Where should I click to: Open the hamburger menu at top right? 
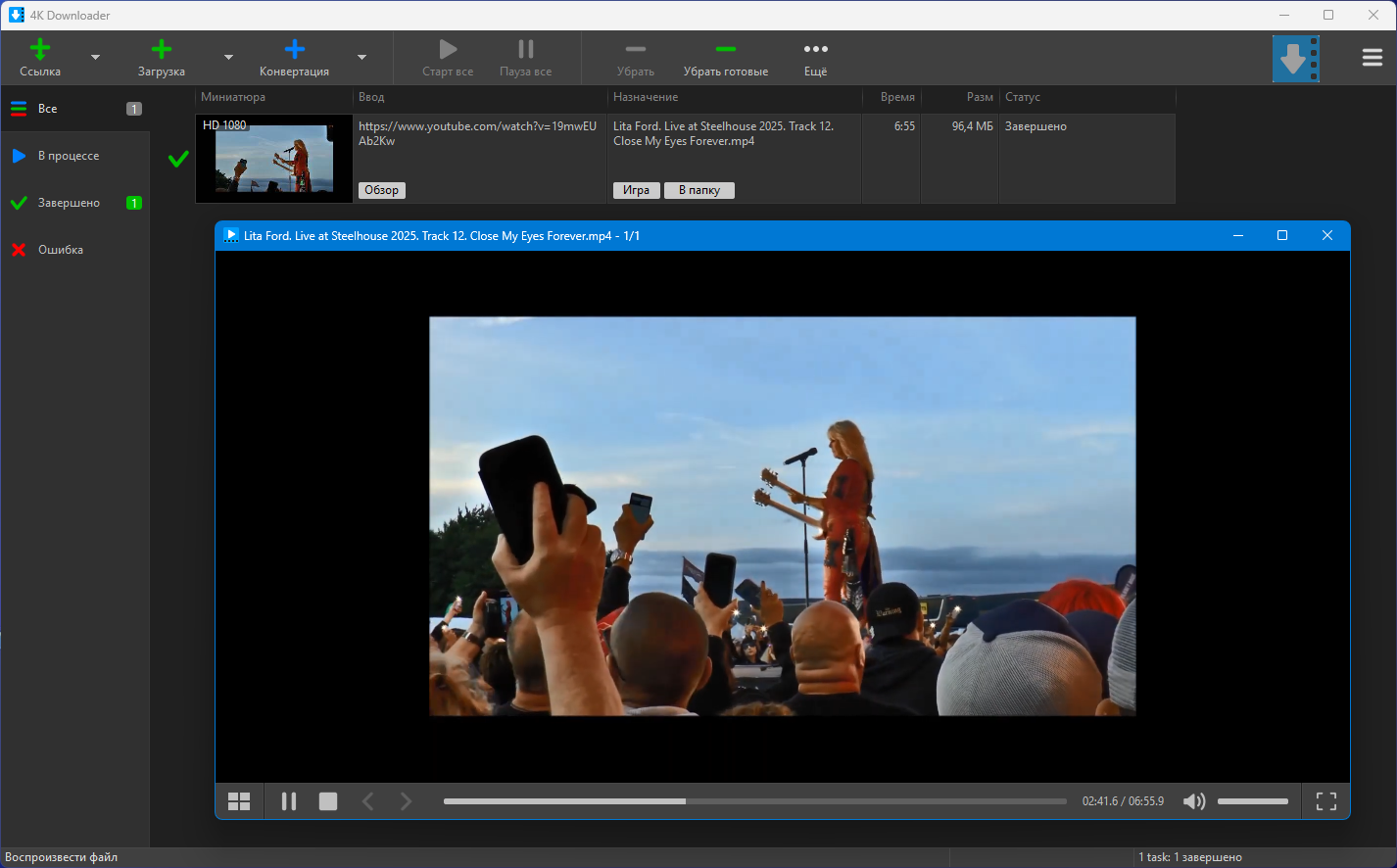coord(1372,58)
